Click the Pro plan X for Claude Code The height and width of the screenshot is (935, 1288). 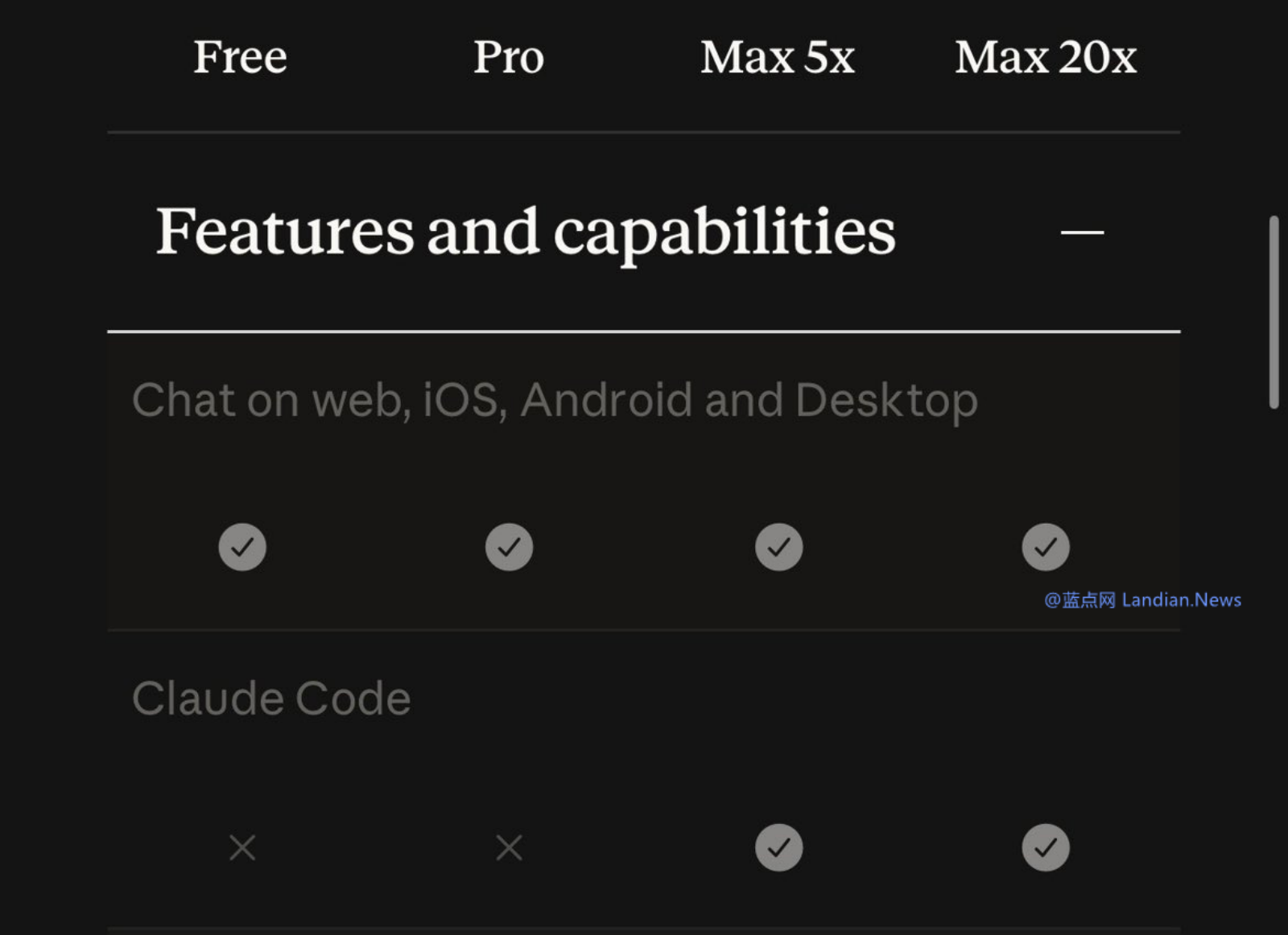coord(509,847)
